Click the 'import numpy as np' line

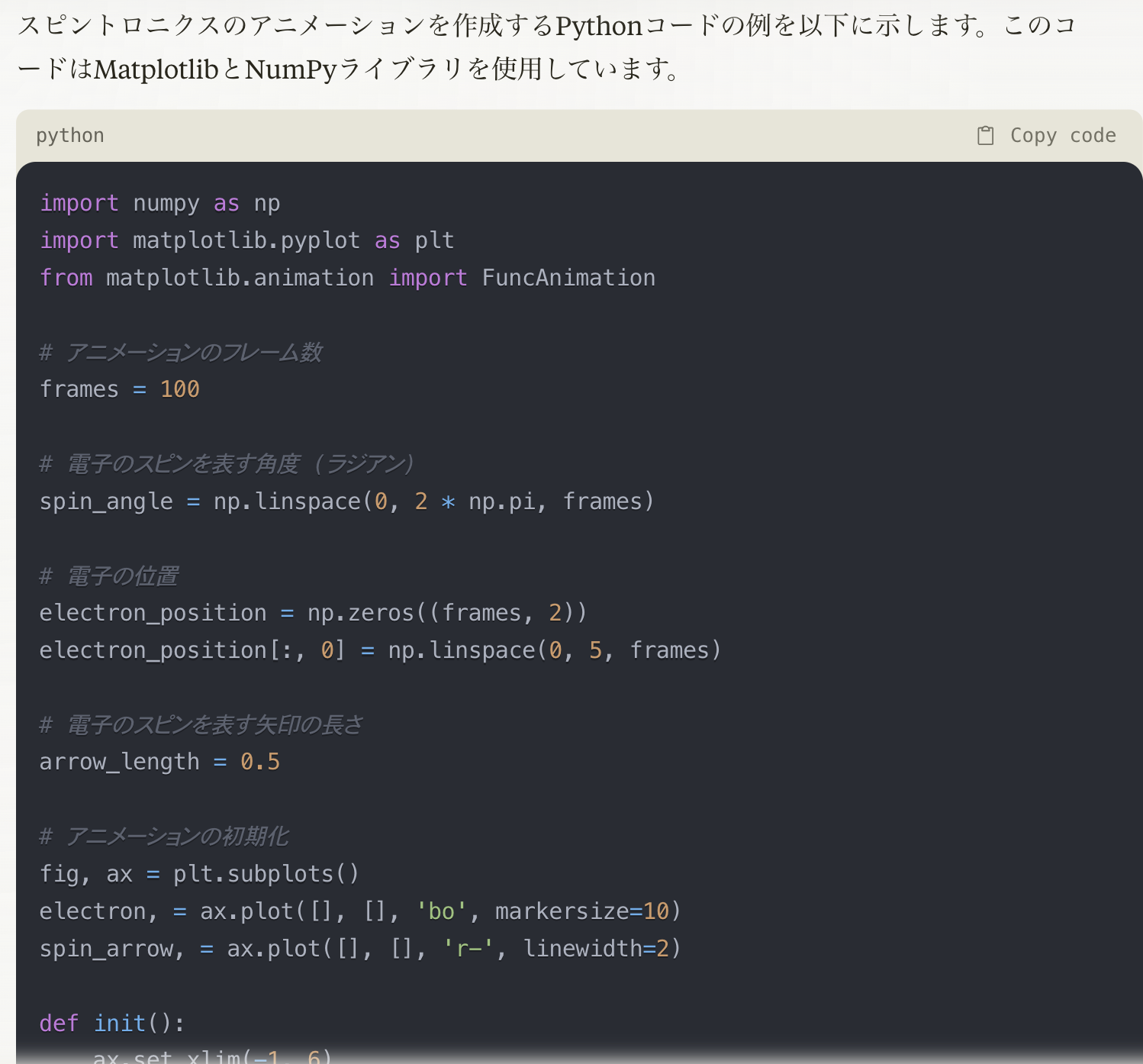pos(160,204)
